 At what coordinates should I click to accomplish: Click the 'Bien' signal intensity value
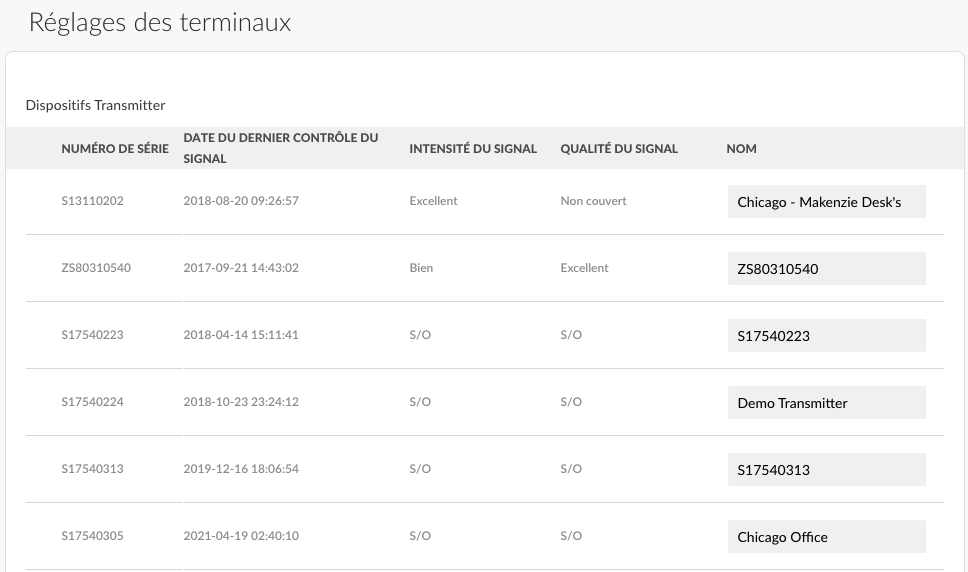(x=421, y=268)
